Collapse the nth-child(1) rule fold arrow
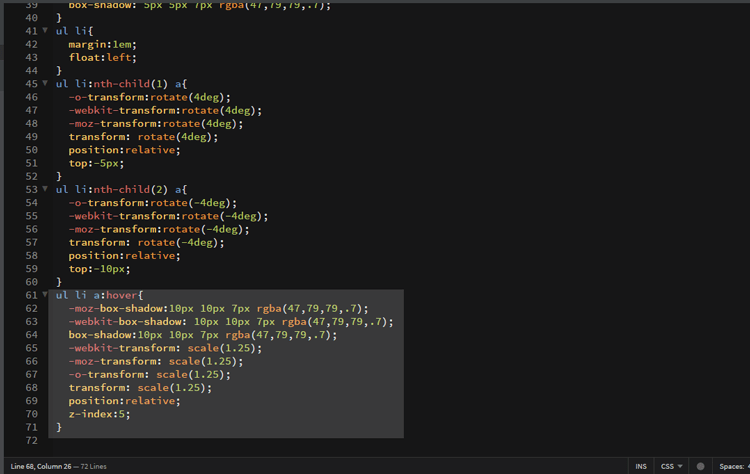750x474 pixels. [45, 83]
